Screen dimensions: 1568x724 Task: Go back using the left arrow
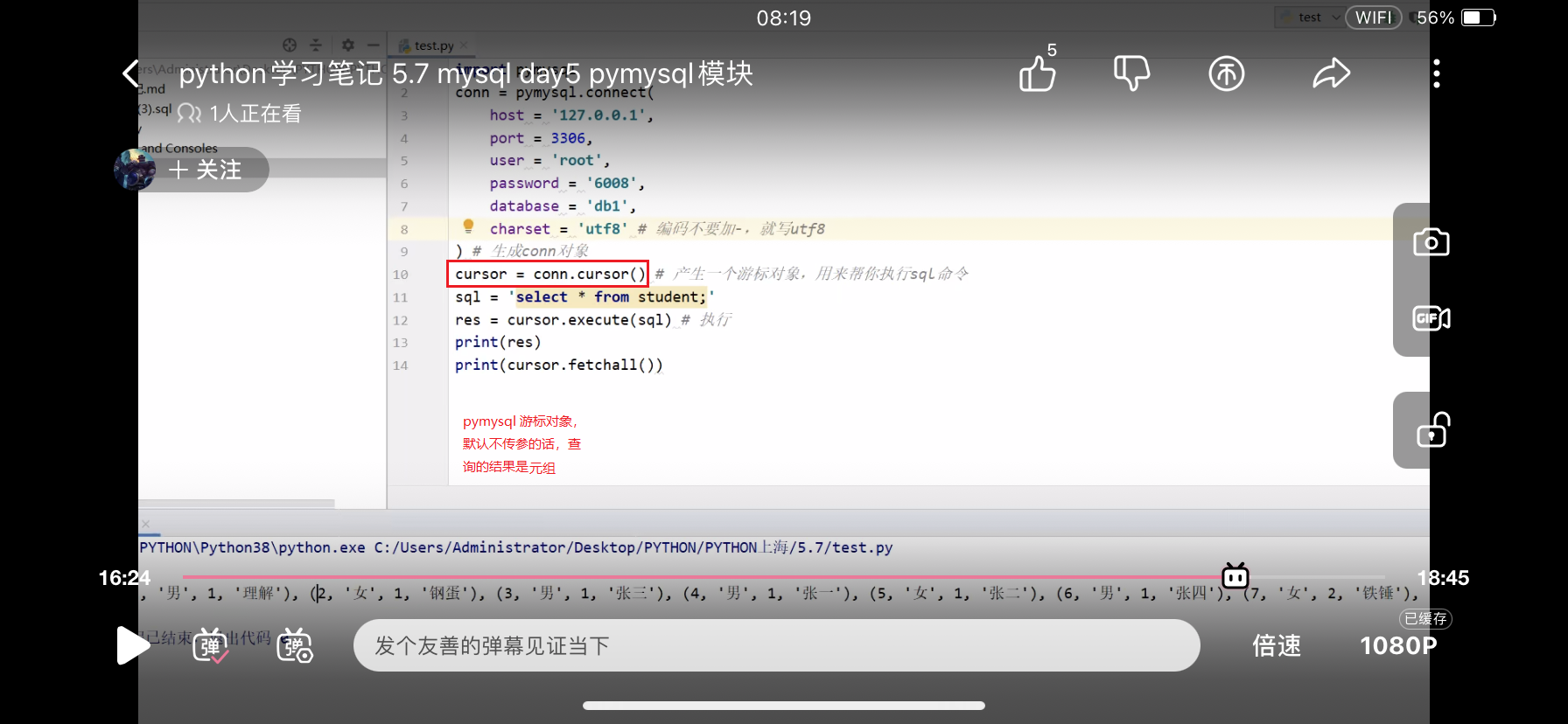[131, 73]
